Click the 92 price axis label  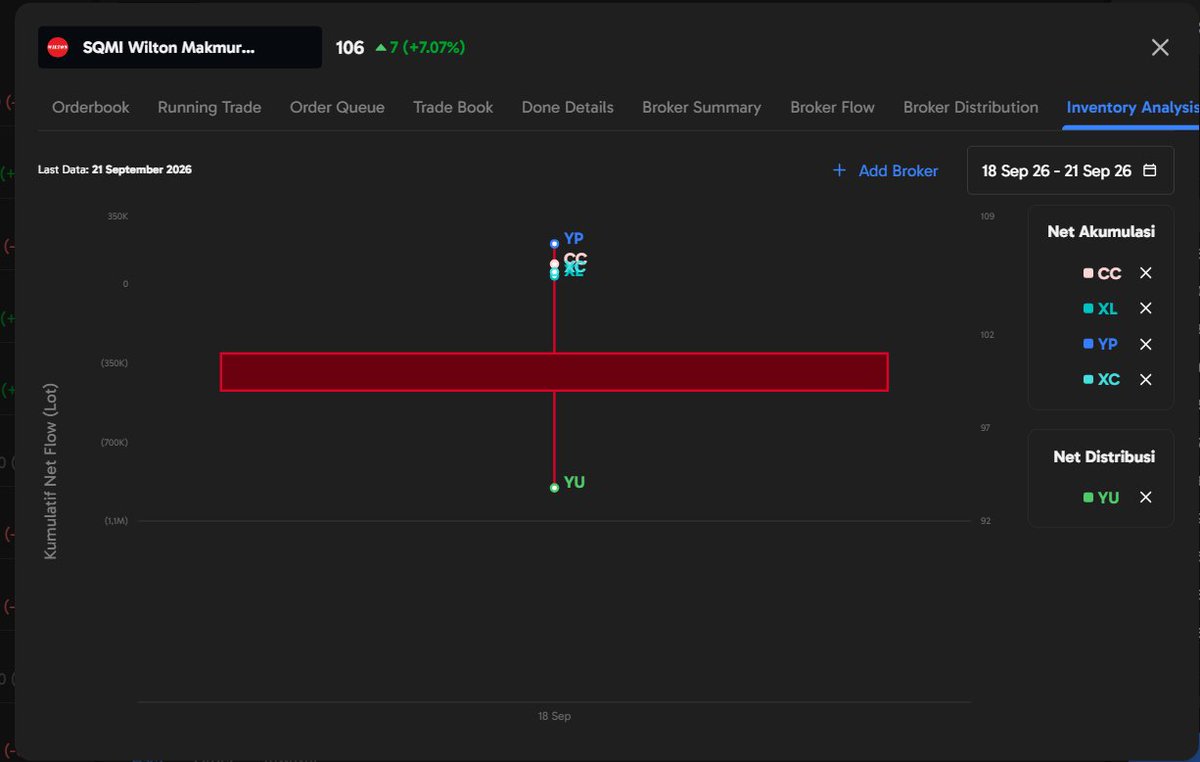(x=986, y=521)
